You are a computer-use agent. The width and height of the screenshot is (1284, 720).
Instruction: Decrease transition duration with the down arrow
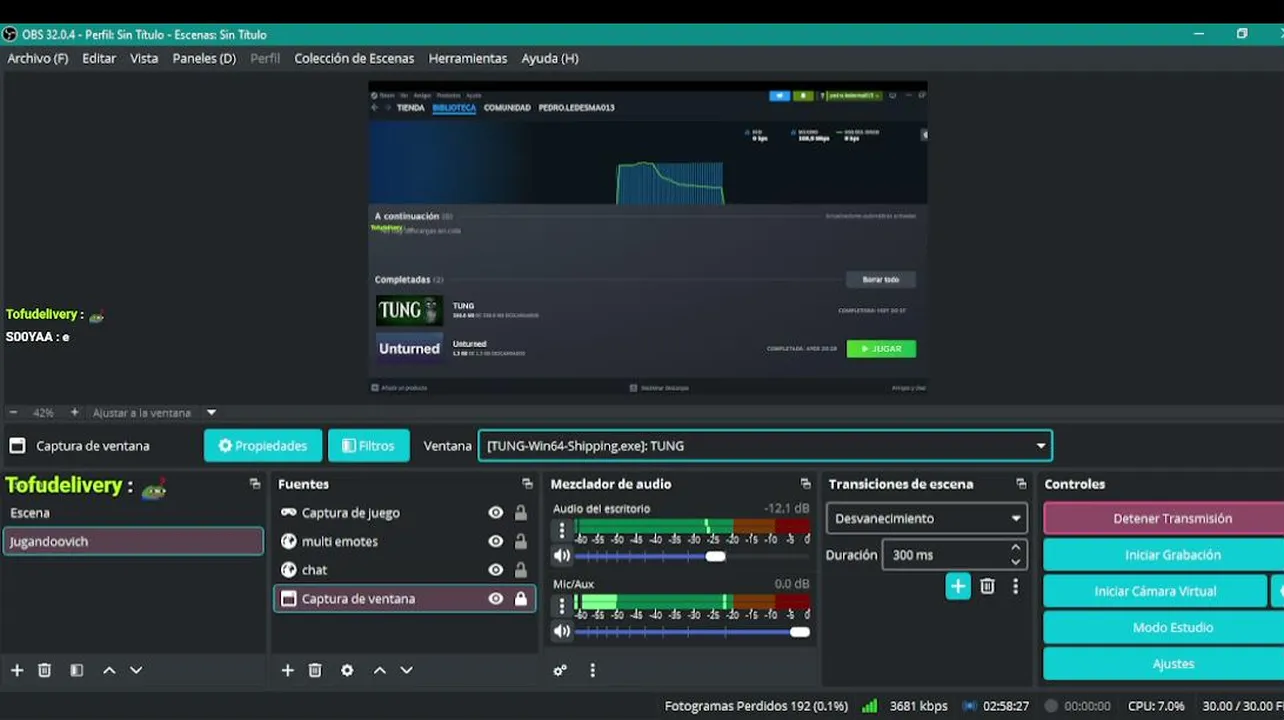pos(1016,562)
